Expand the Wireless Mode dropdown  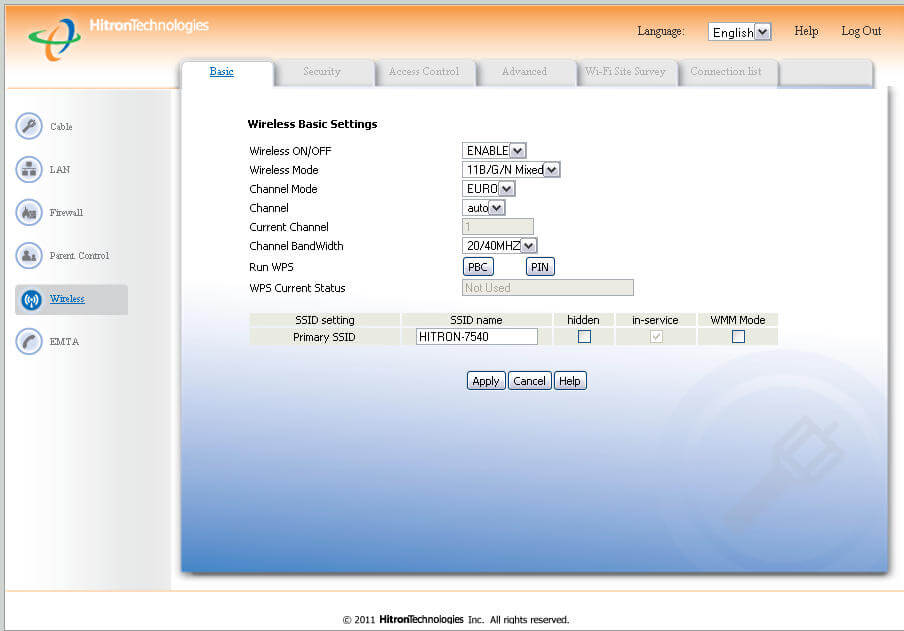511,170
